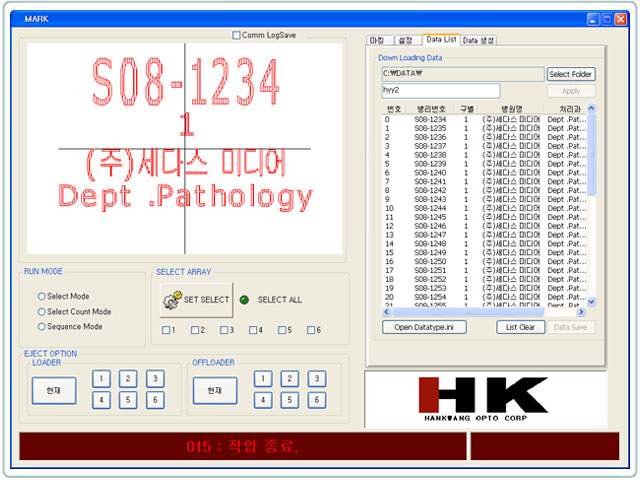
Task: Select data row S08-1243
Action: [x=485, y=199]
